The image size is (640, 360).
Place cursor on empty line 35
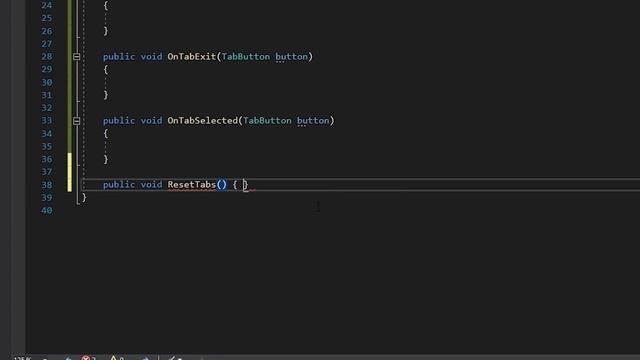tap(359, 146)
